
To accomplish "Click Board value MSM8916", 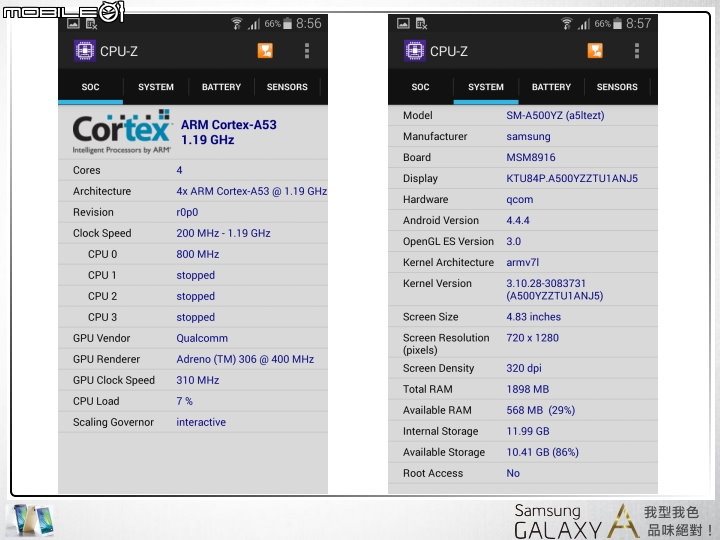I will (x=531, y=158).
